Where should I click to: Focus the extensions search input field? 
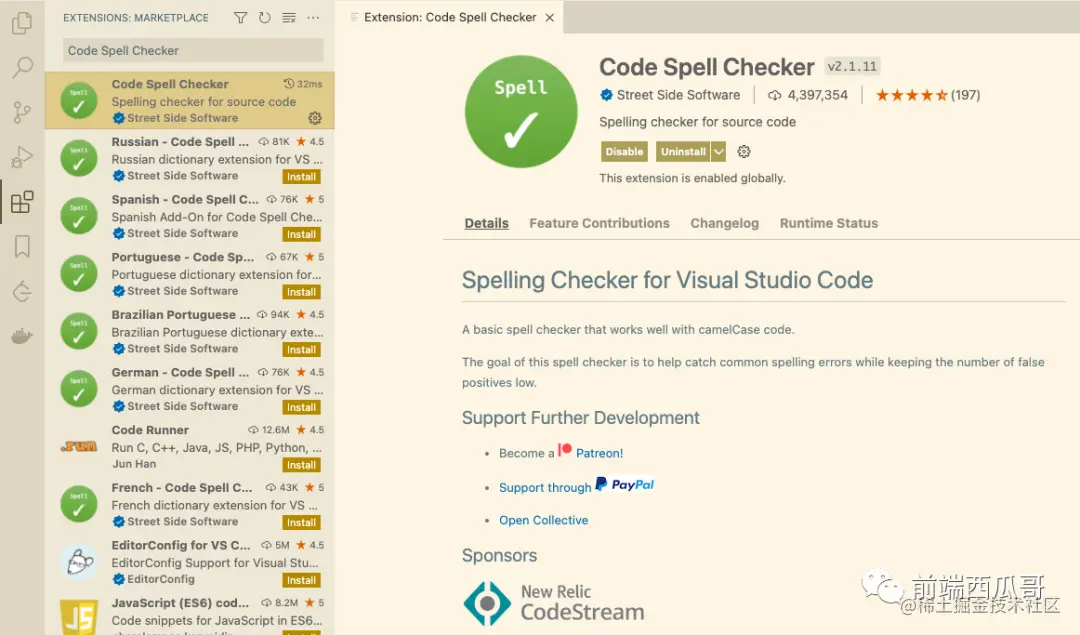click(193, 50)
